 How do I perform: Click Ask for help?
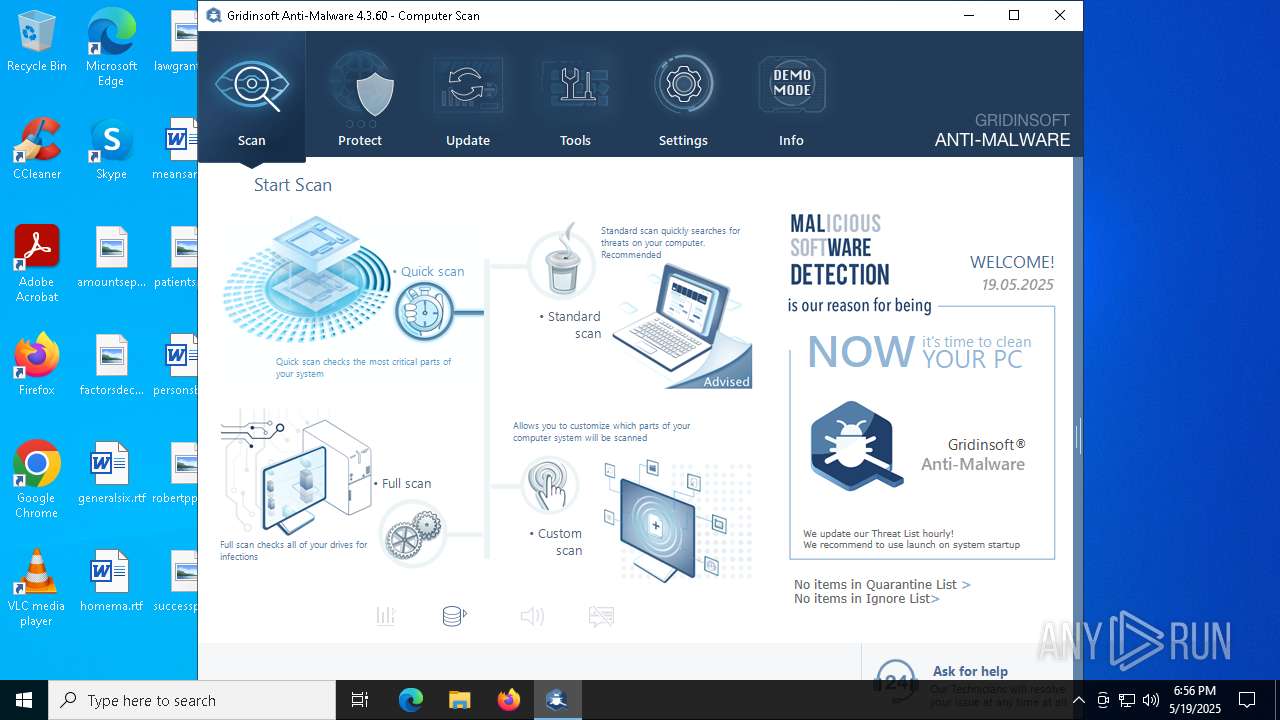(x=970, y=671)
